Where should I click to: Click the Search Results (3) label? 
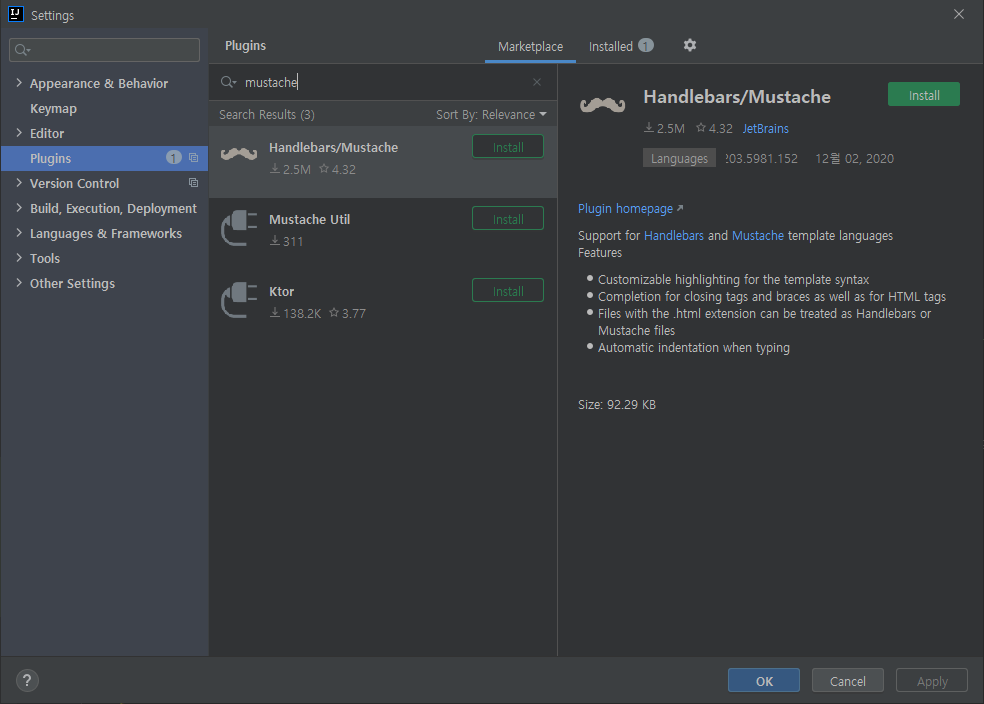tap(267, 114)
